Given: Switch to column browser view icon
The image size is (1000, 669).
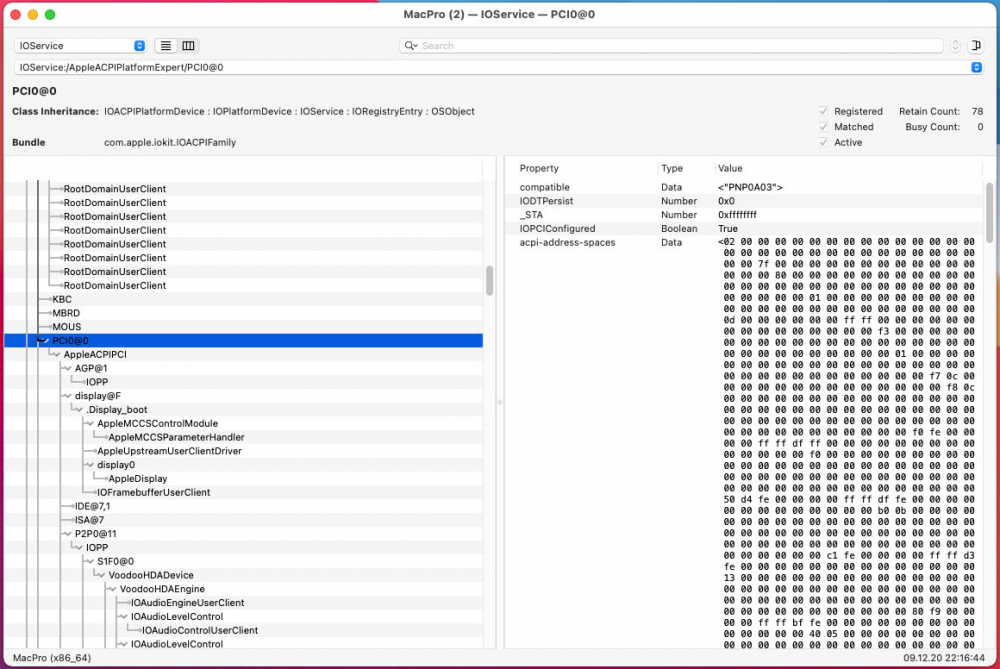Looking at the screenshot, I should tap(188, 46).
